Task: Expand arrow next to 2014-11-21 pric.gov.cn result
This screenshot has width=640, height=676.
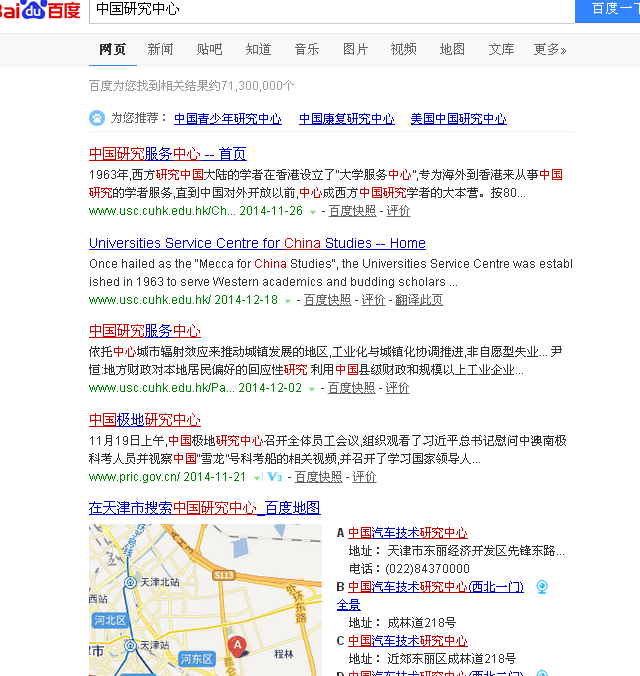Action: click(257, 478)
